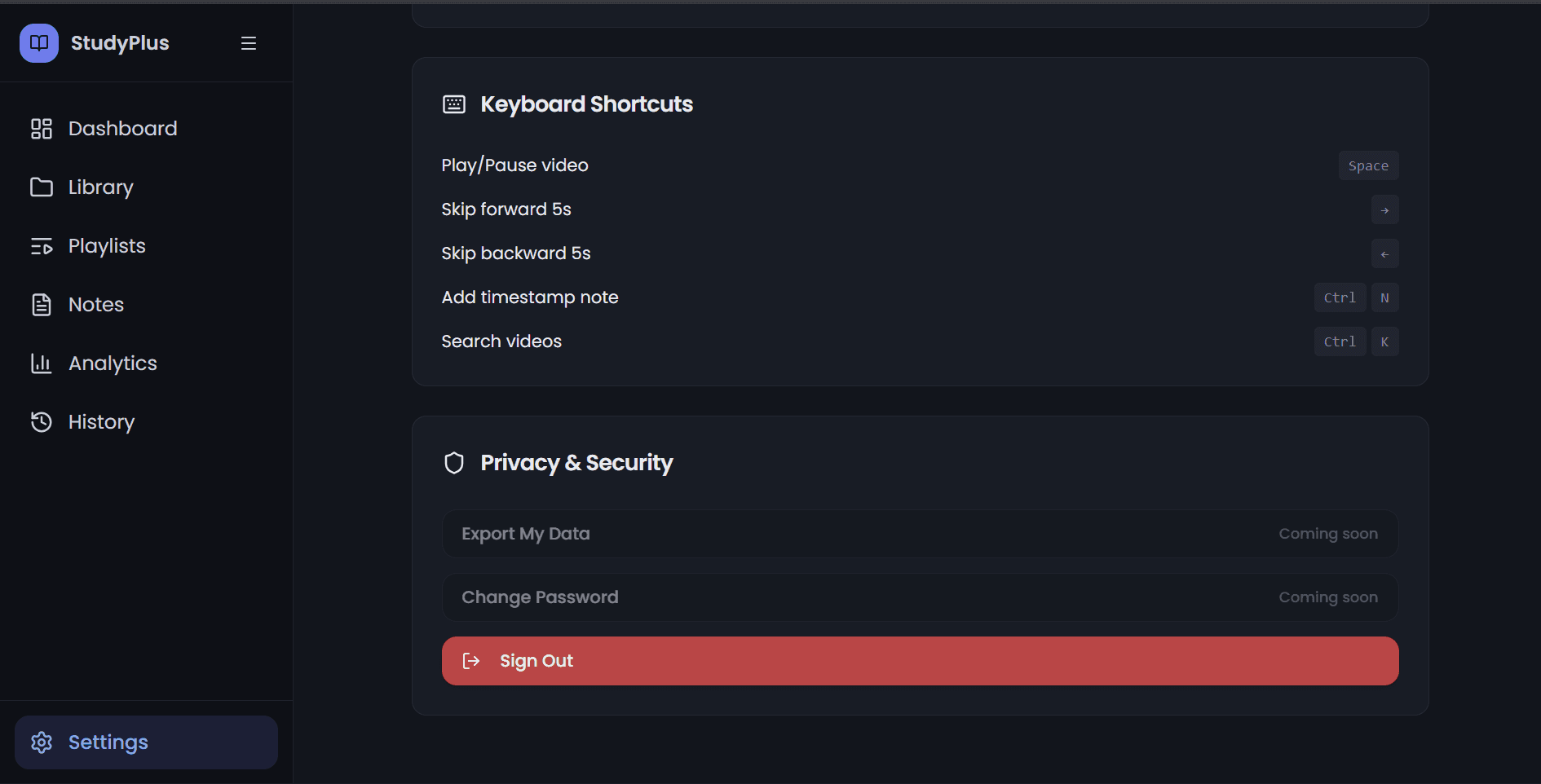Click the Dashboard grid icon
This screenshot has width=1541, height=784.
point(42,129)
